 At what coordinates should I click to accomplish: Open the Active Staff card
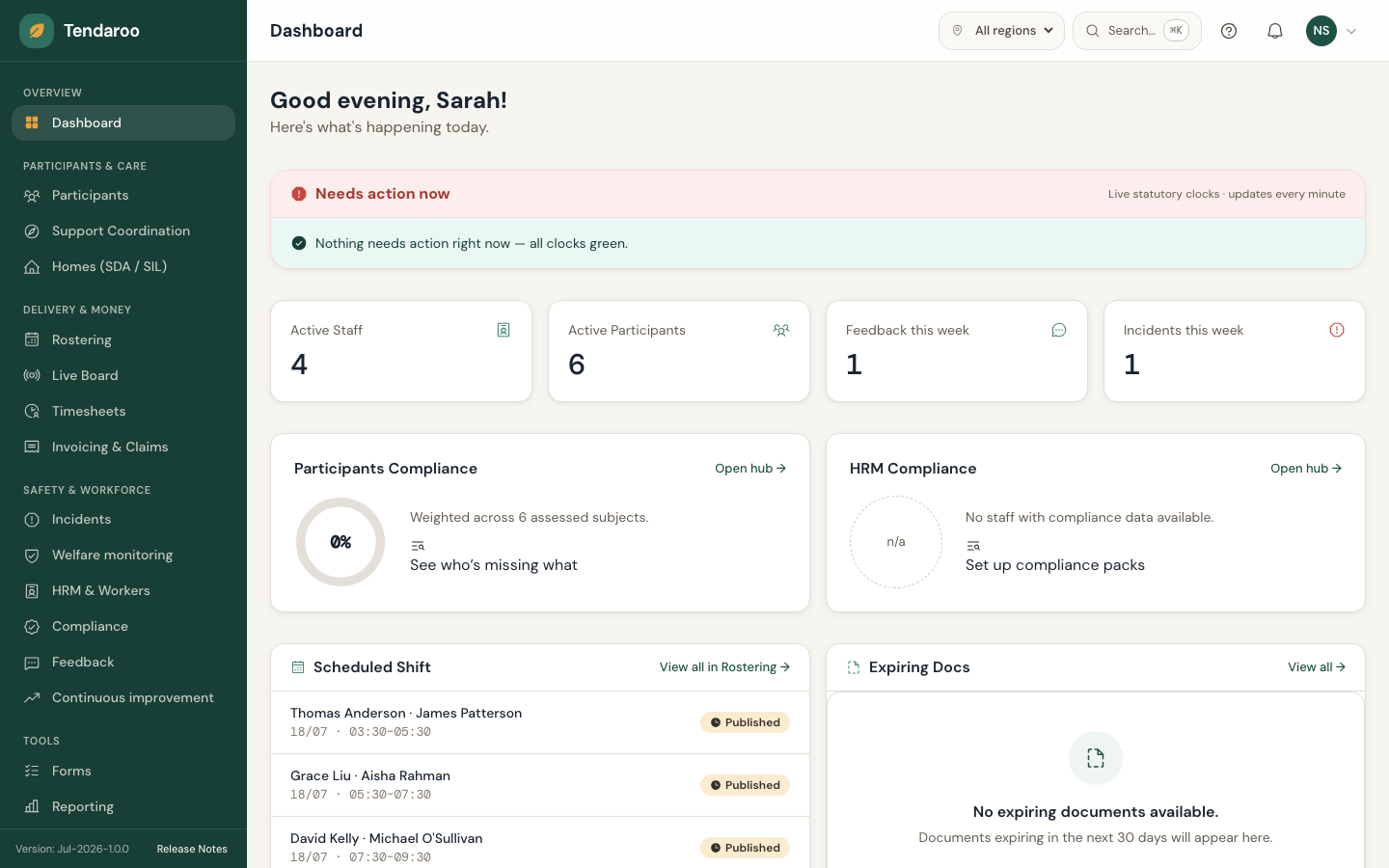401,351
